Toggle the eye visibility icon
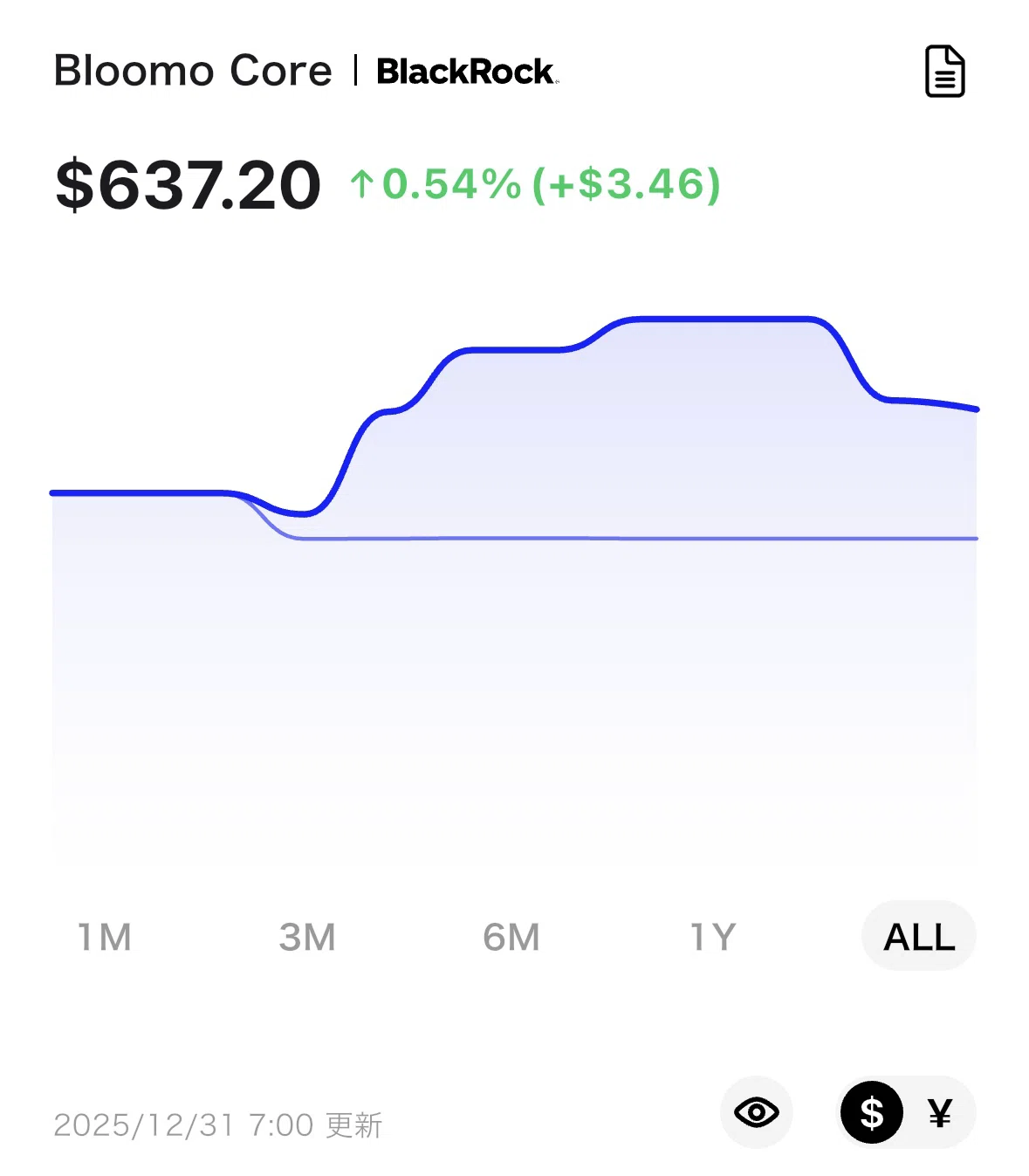The image size is (1029, 1176). 756,1112
